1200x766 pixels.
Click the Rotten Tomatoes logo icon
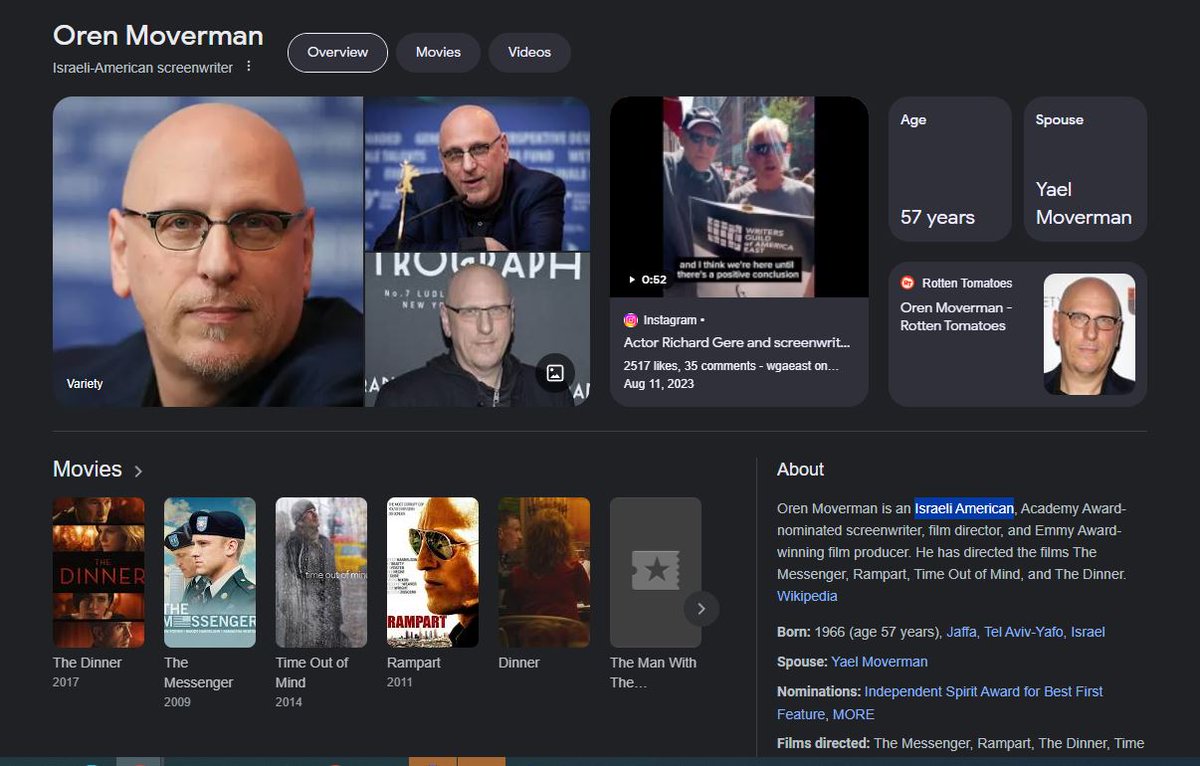click(x=908, y=283)
